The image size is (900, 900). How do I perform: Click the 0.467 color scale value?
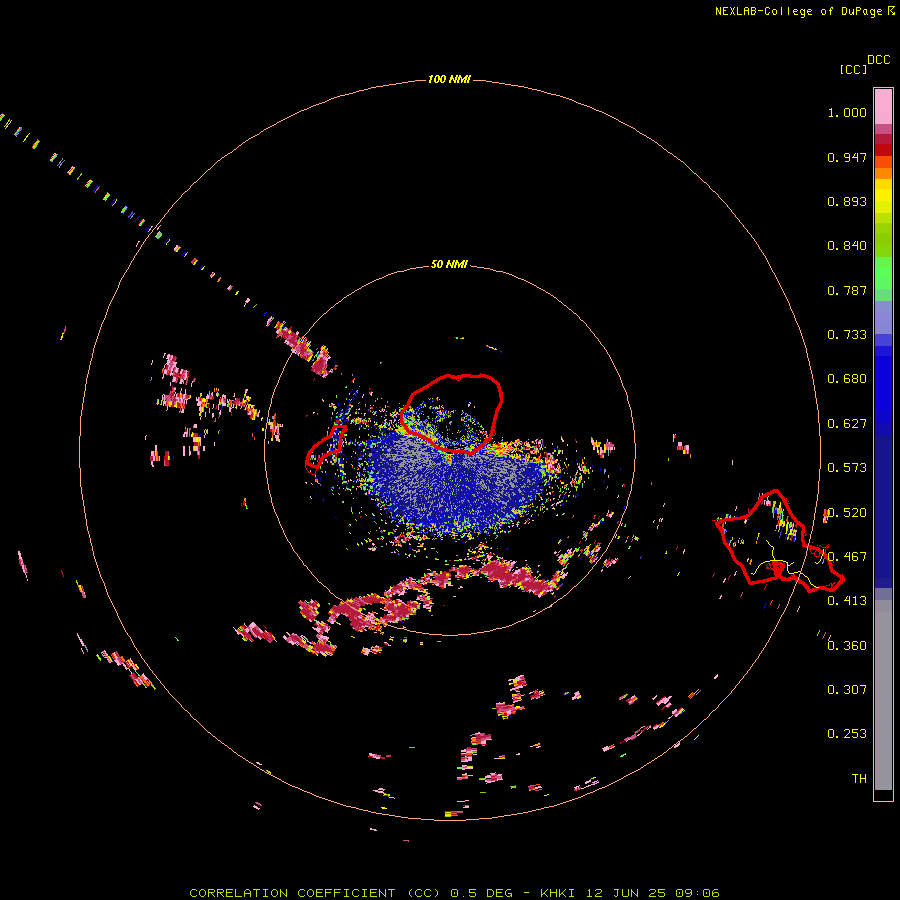[x=847, y=557]
